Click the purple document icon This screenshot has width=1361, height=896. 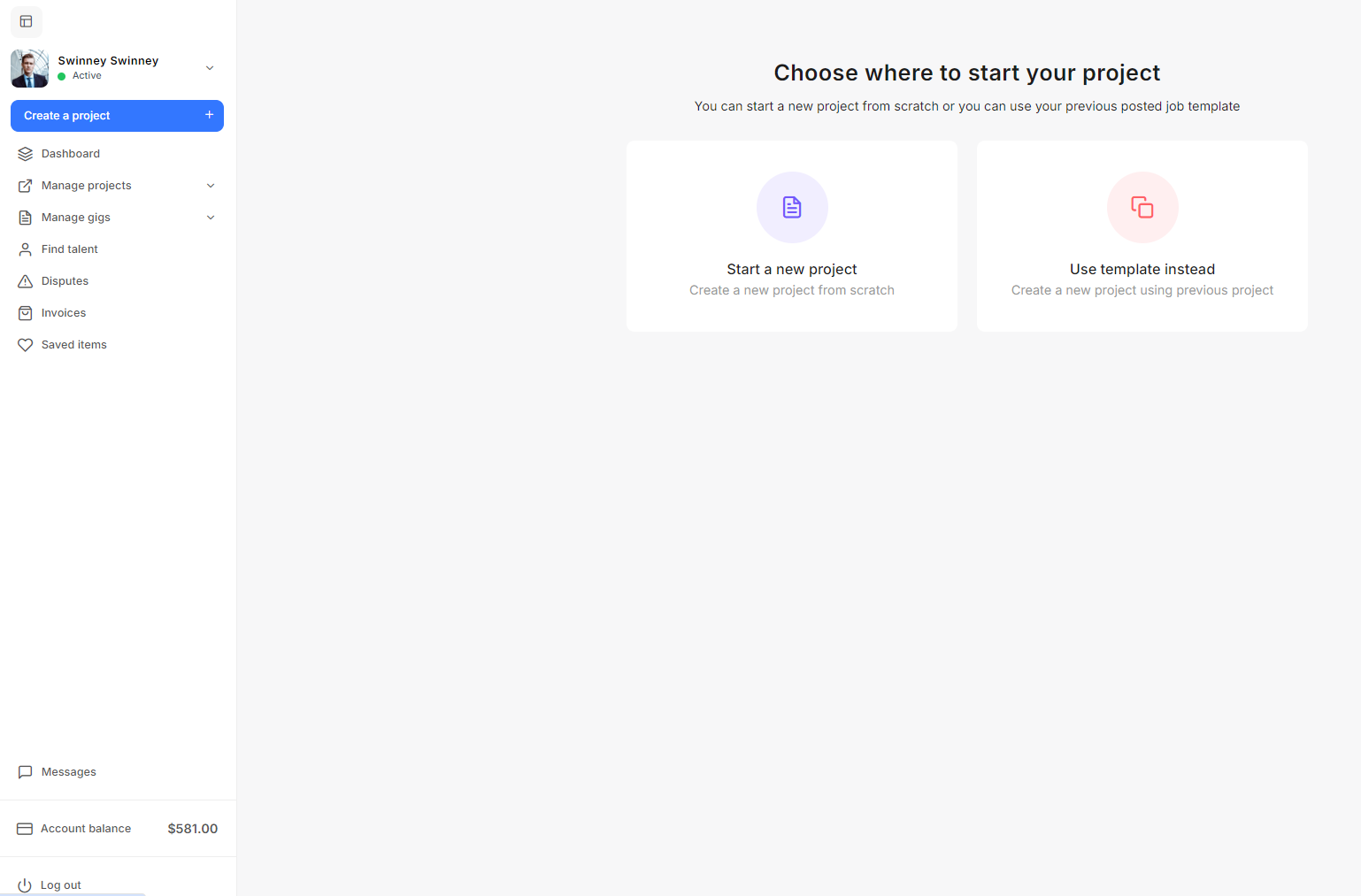792,207
